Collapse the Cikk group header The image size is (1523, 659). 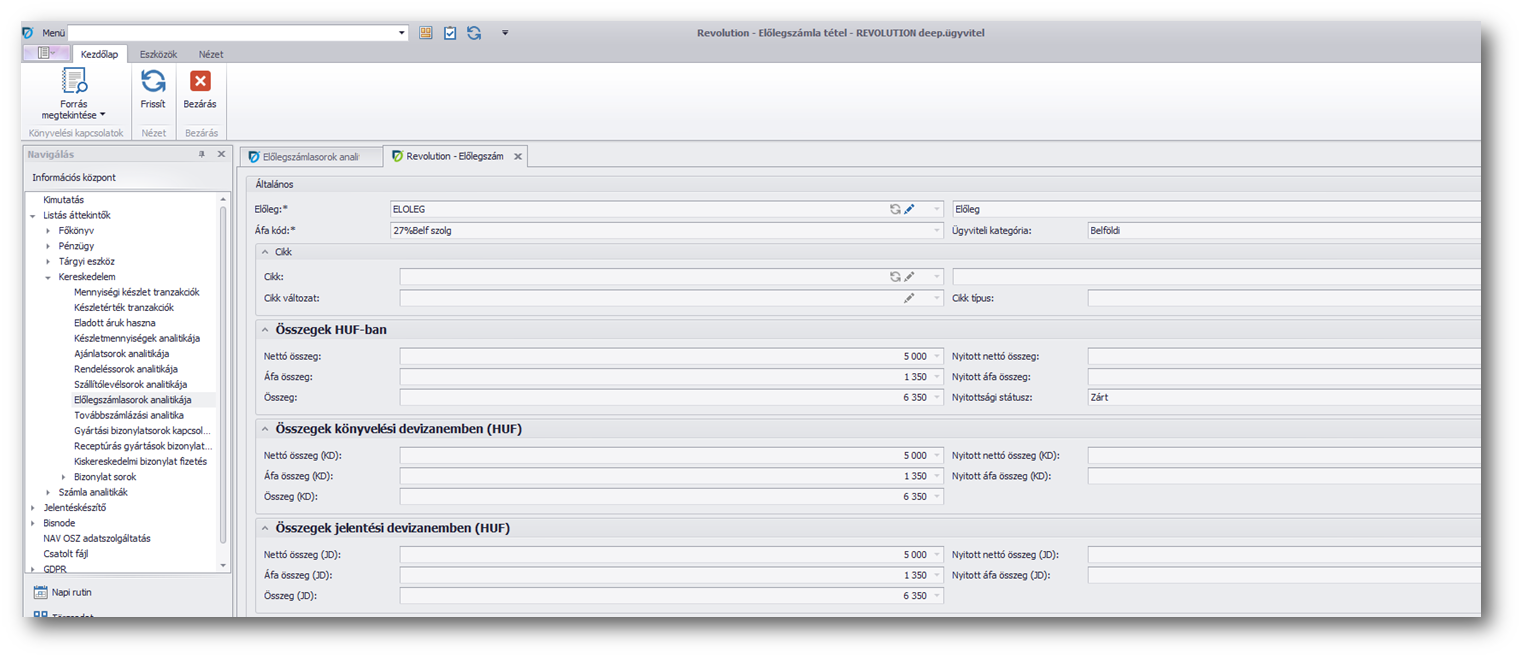[x=265, y=252]
